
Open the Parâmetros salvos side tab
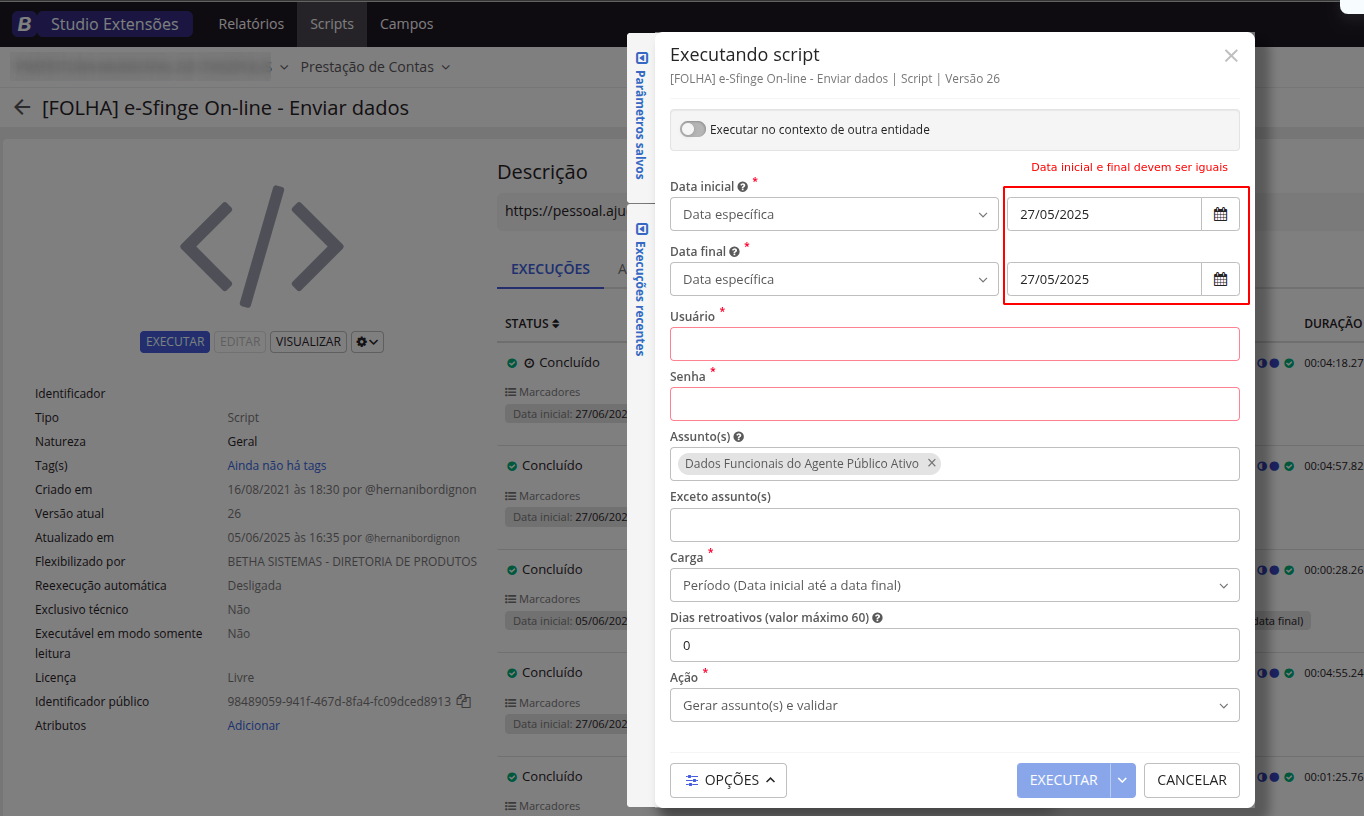641,116
